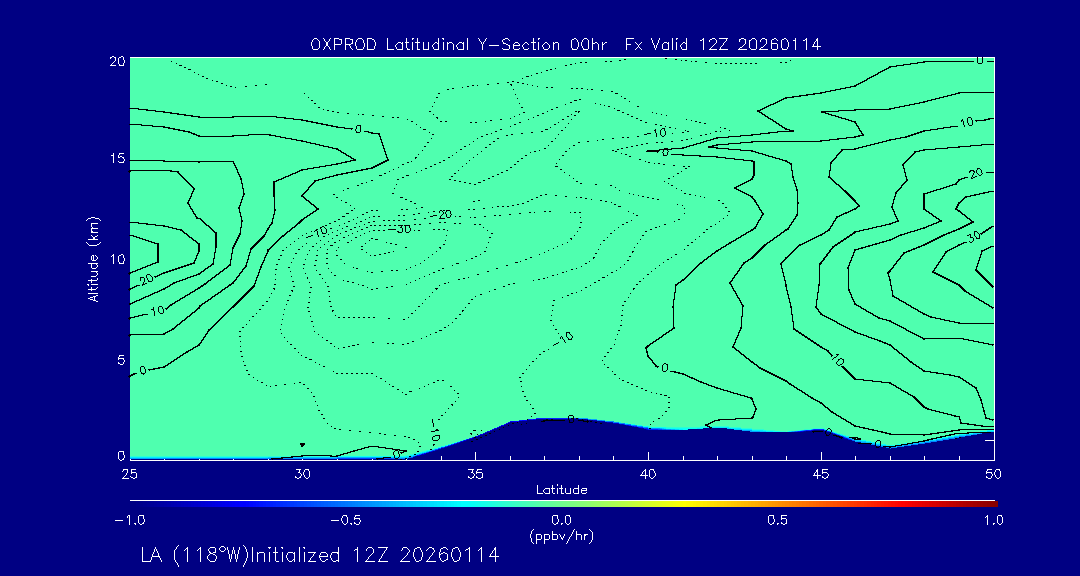Screen dimensions: 1080x576
Task: Click the -30 dotted contour label
Action: (404, 229)
